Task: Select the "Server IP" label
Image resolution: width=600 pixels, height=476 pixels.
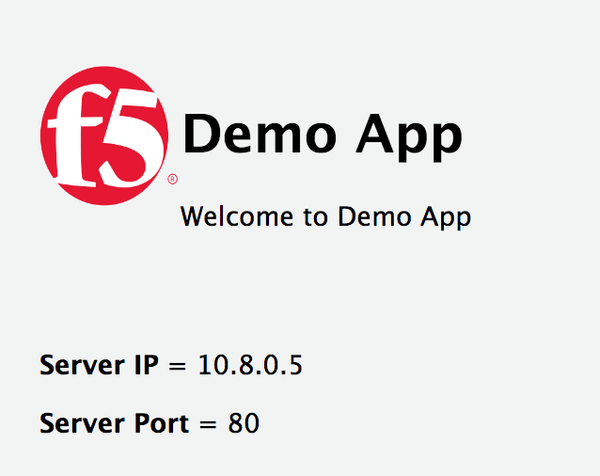Action: [x=99, y=365]
